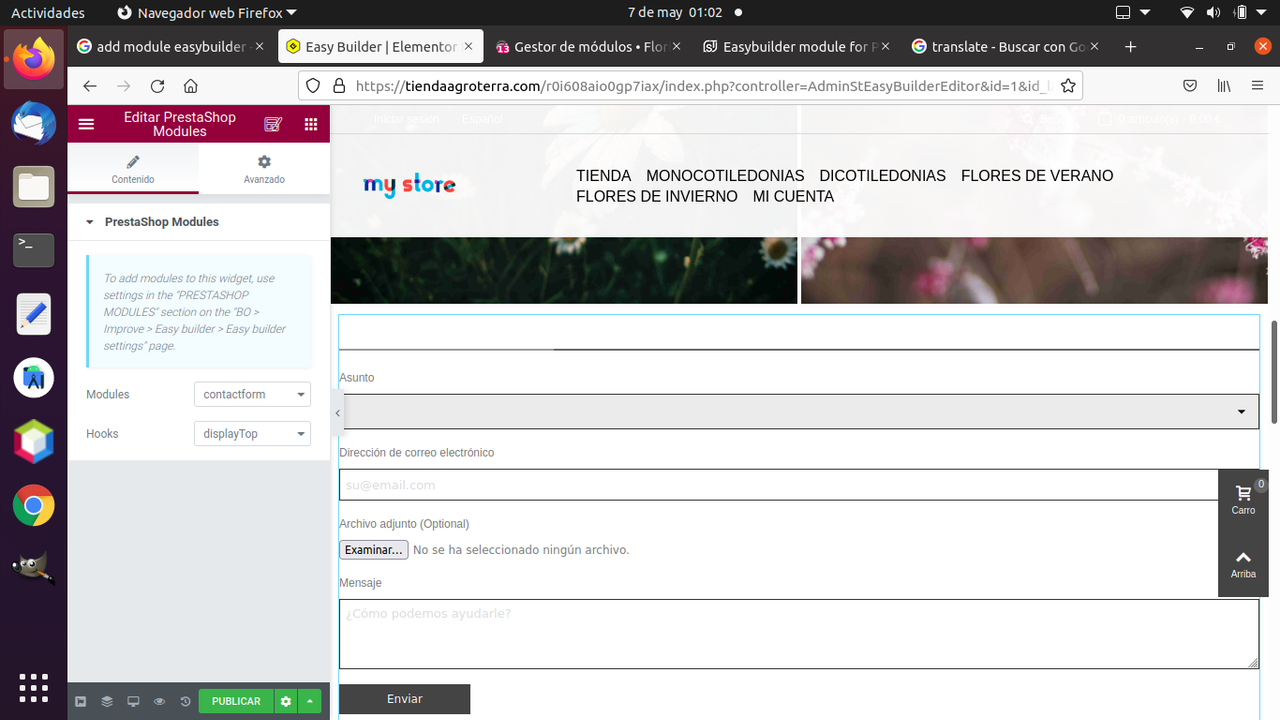Open Files from the dock
The height and width of the screenshot is (720, 1280).
click(33, 186)
